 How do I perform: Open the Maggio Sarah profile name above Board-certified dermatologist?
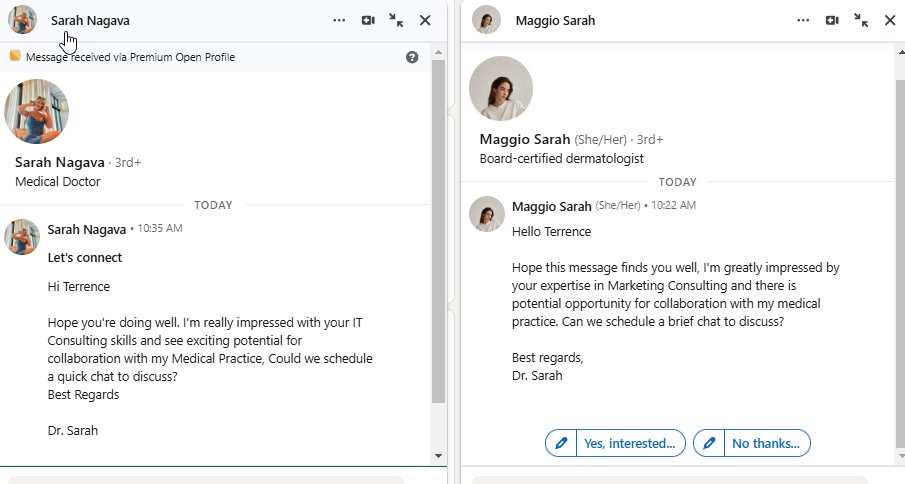[x=525, y=139]
